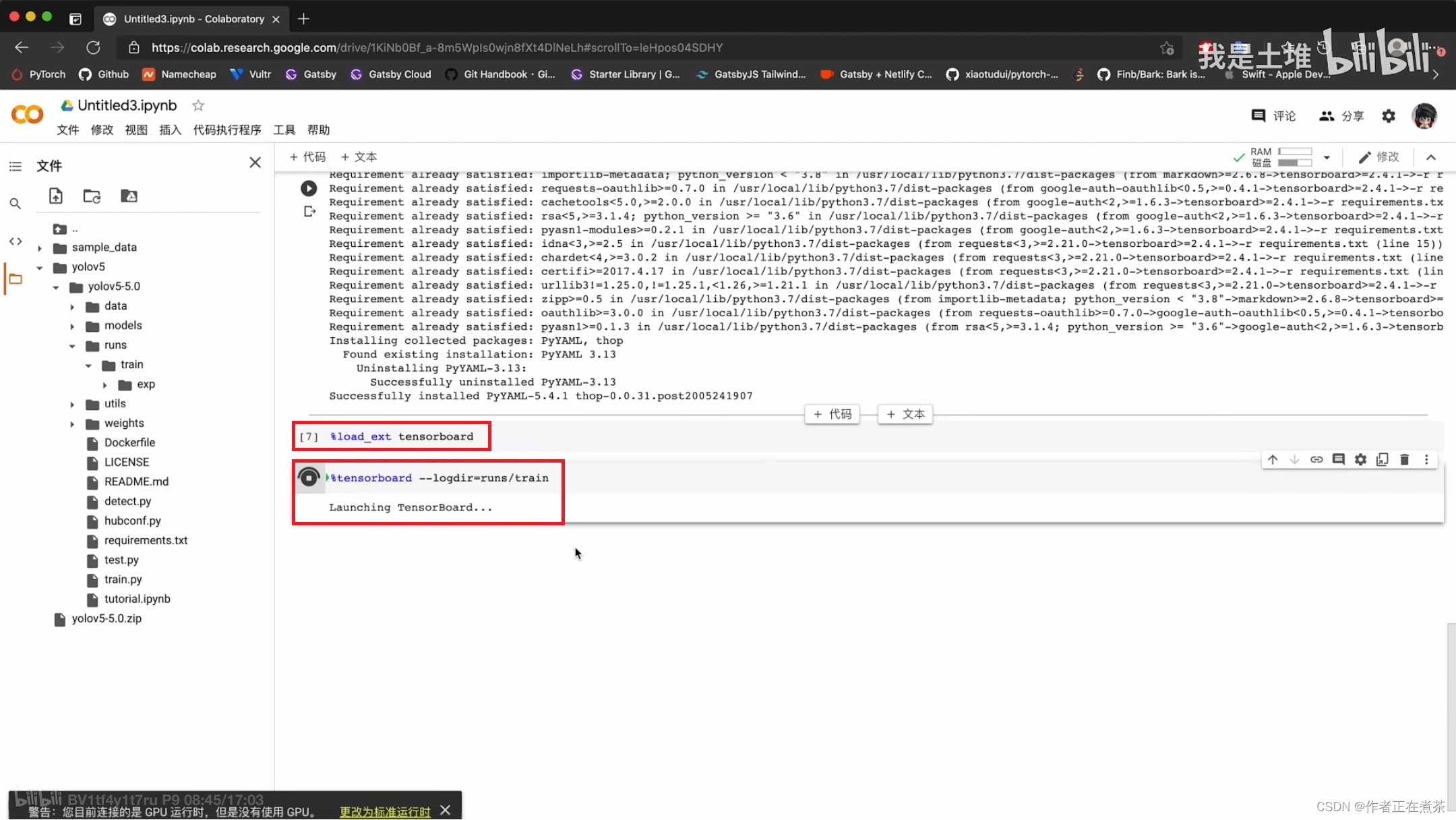Viewport: 1456px width, 820px height.
Task: Click the refresh folder icon in Files panel
Action: [92, 196]
